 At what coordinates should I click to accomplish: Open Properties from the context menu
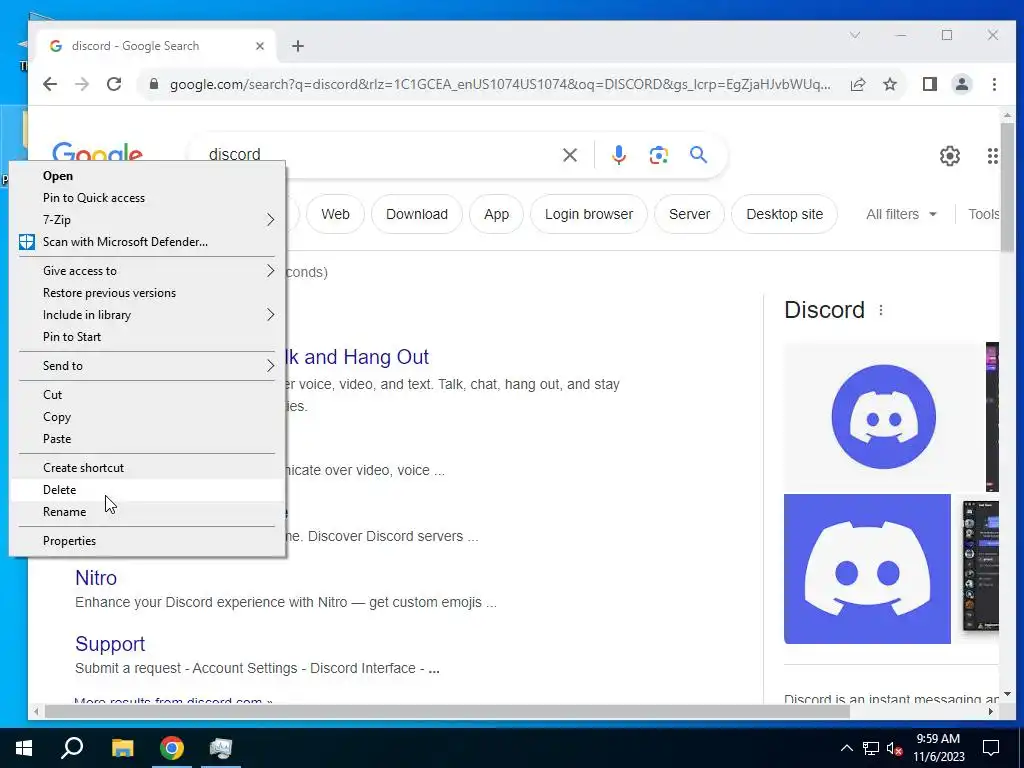point(147,541)
